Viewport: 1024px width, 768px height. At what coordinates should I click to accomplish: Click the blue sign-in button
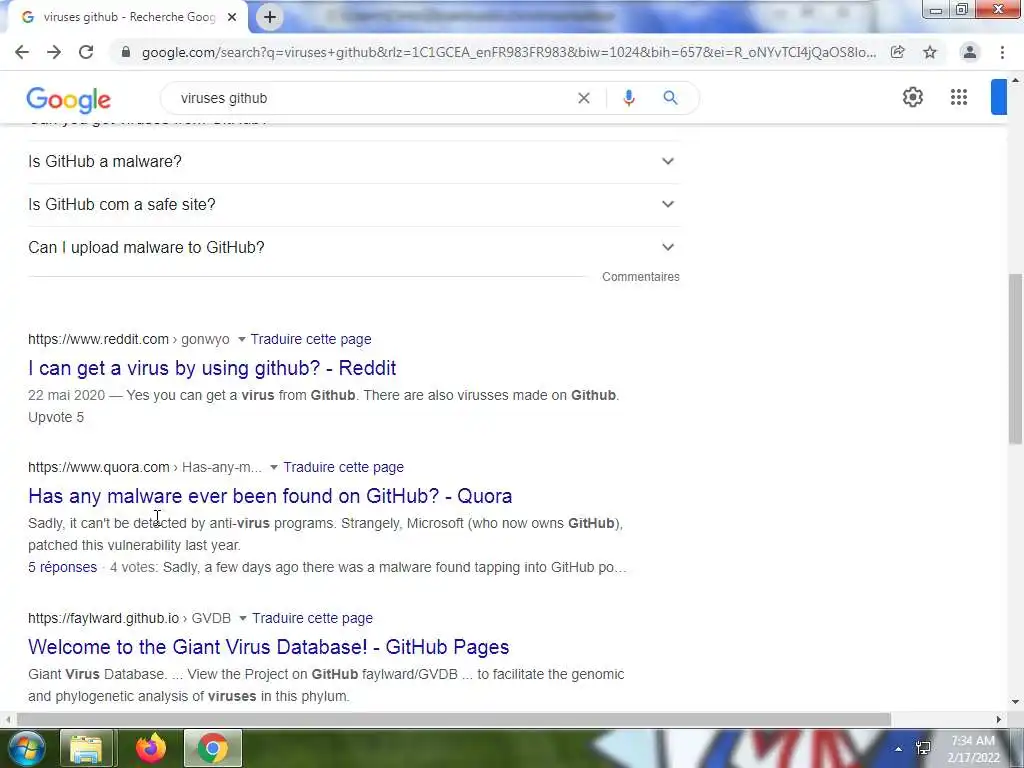[x=999, y=97]
